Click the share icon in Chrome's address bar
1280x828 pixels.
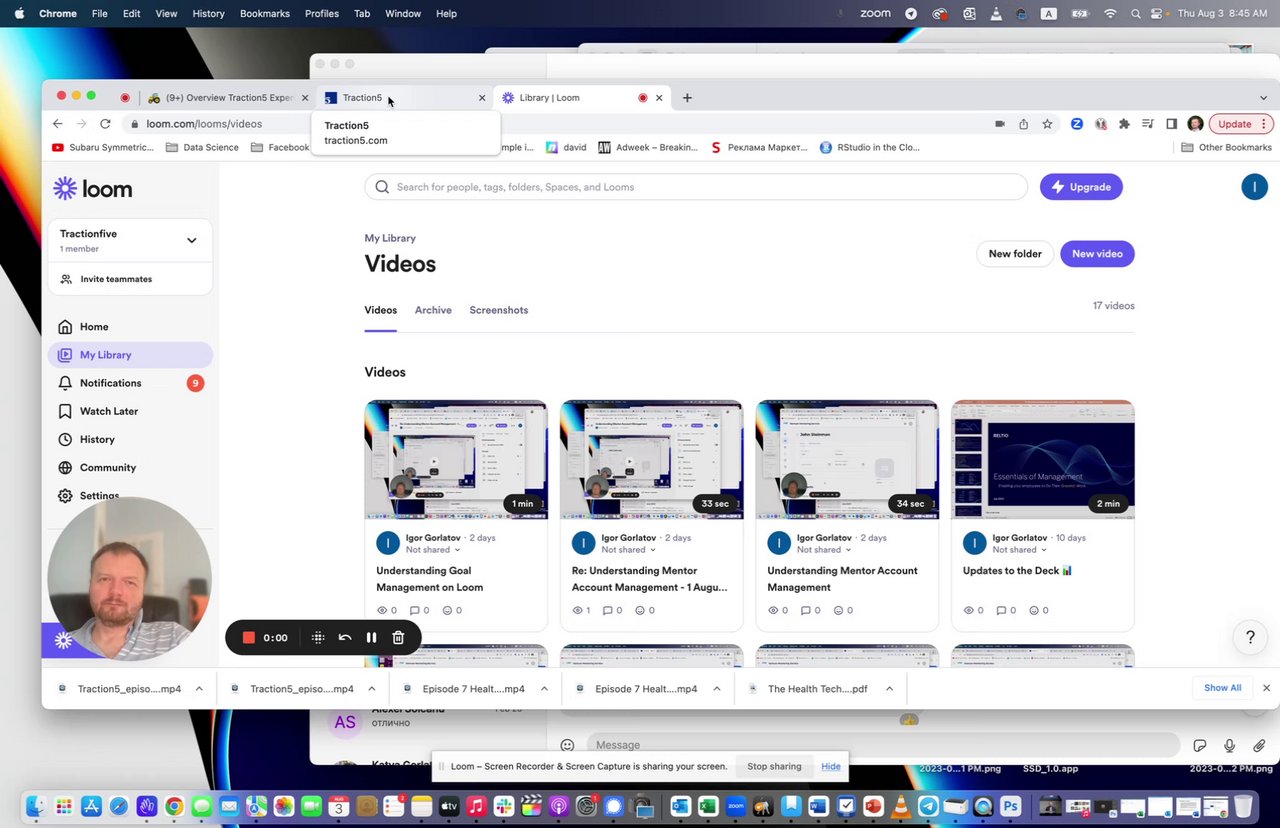click(x=1023, y=124)
